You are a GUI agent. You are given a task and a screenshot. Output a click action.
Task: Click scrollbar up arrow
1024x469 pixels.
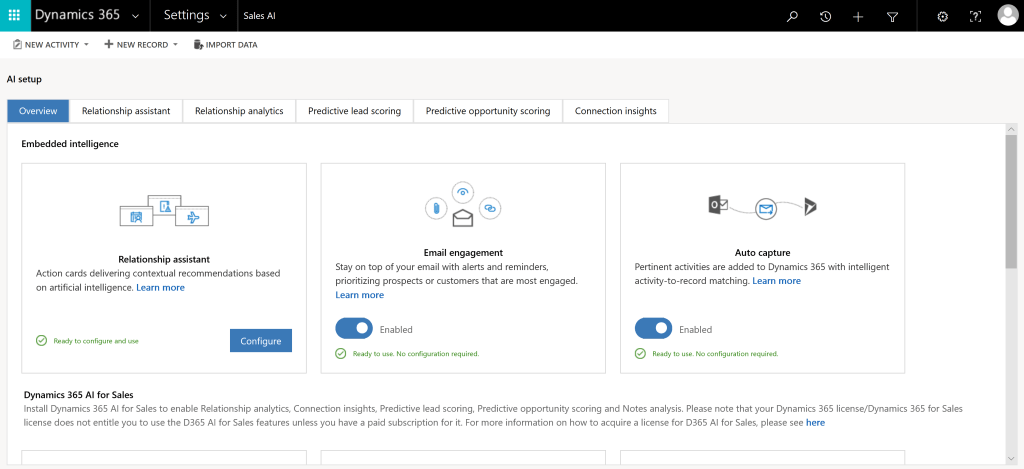pos(1011,129)
